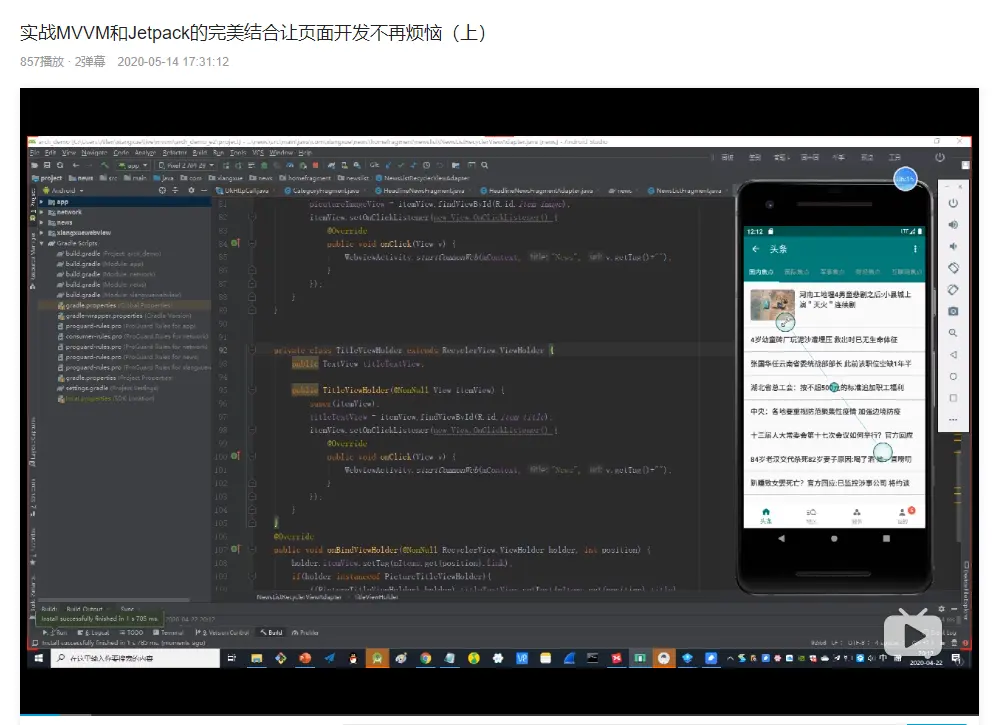The width and height of the screenshot is (993, 725).
Task: Open the Navigate menu in Android Studio
Action: (x=94, y=153)
